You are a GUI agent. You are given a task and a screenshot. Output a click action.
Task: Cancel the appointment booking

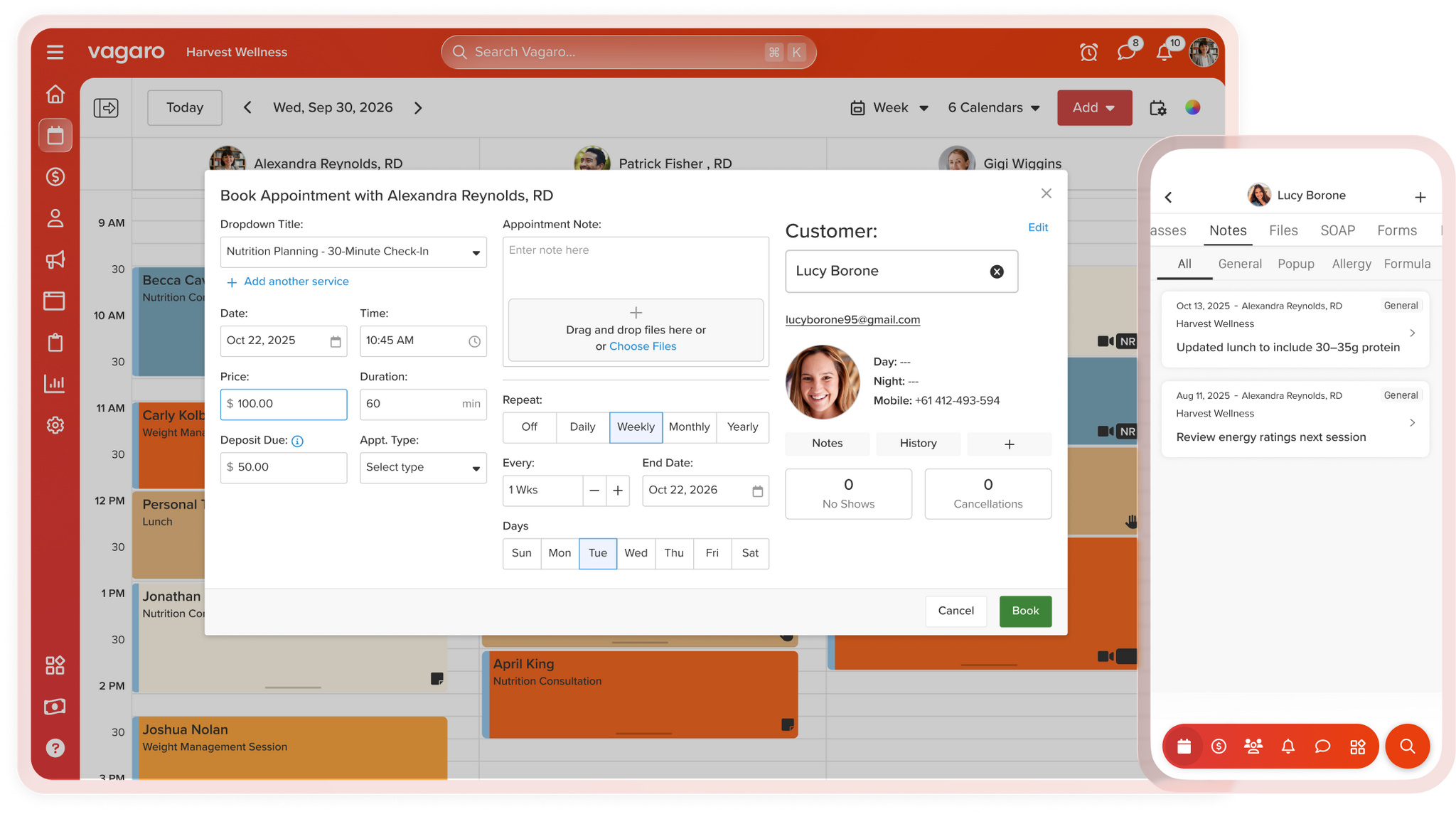point(955,611)
